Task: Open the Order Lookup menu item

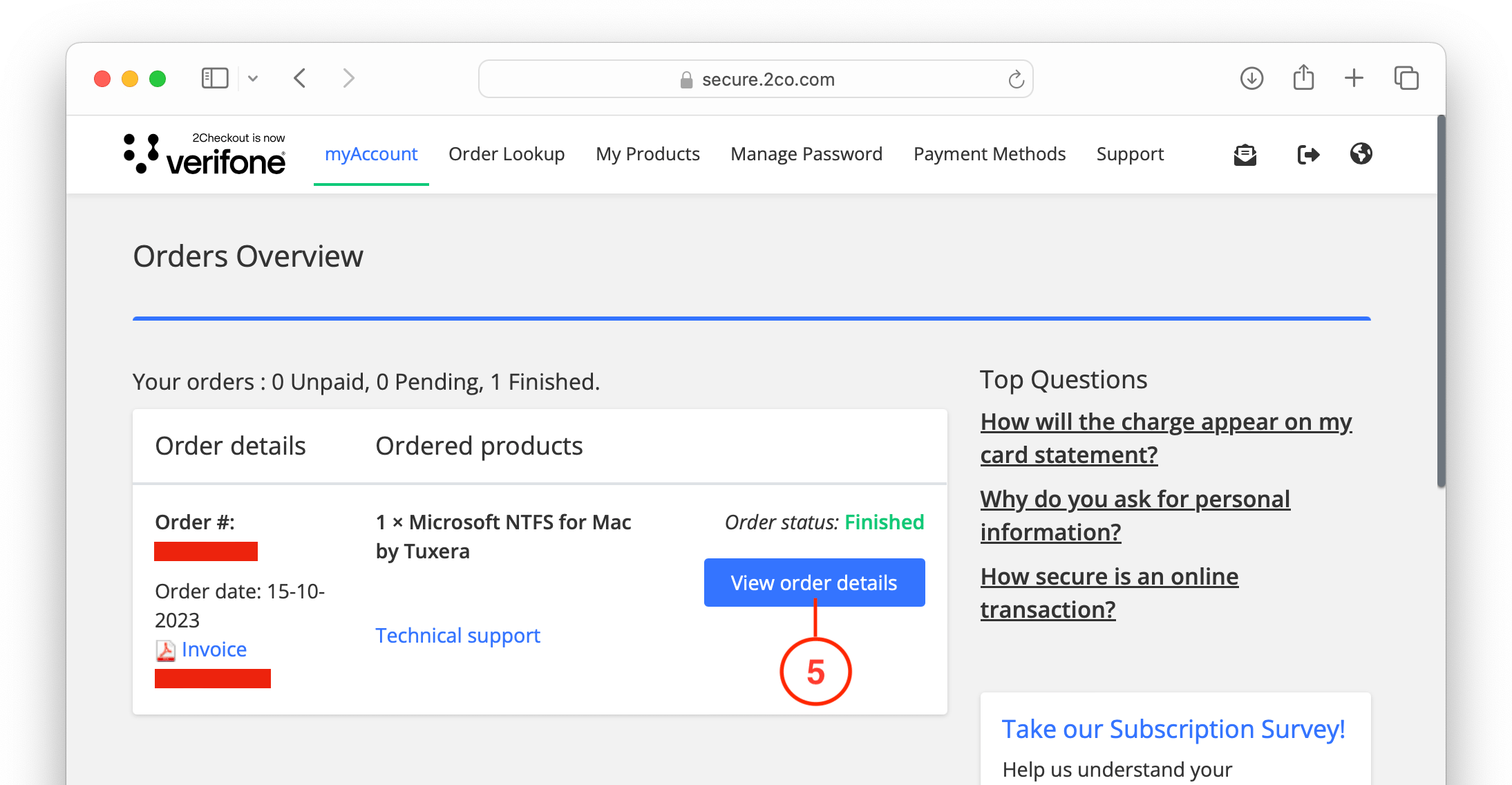Action: point(507,154)
